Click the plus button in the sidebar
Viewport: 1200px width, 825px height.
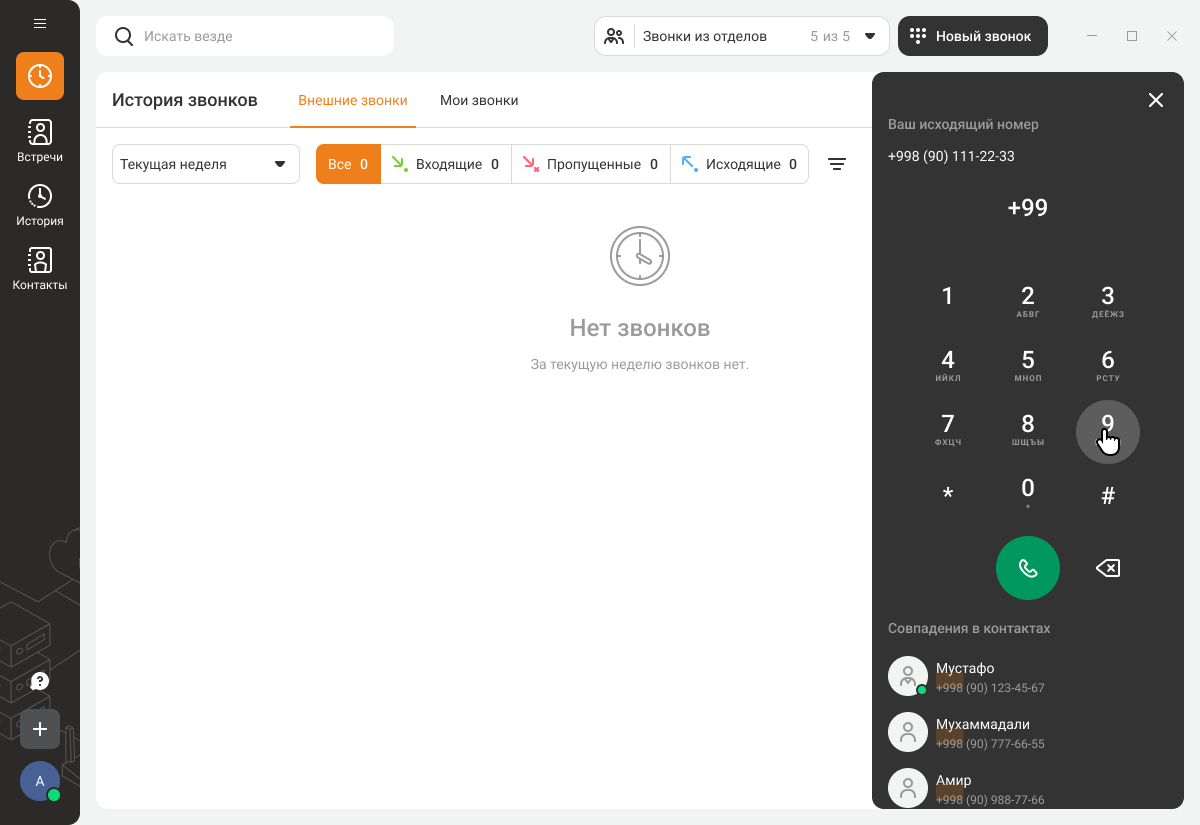40,729
